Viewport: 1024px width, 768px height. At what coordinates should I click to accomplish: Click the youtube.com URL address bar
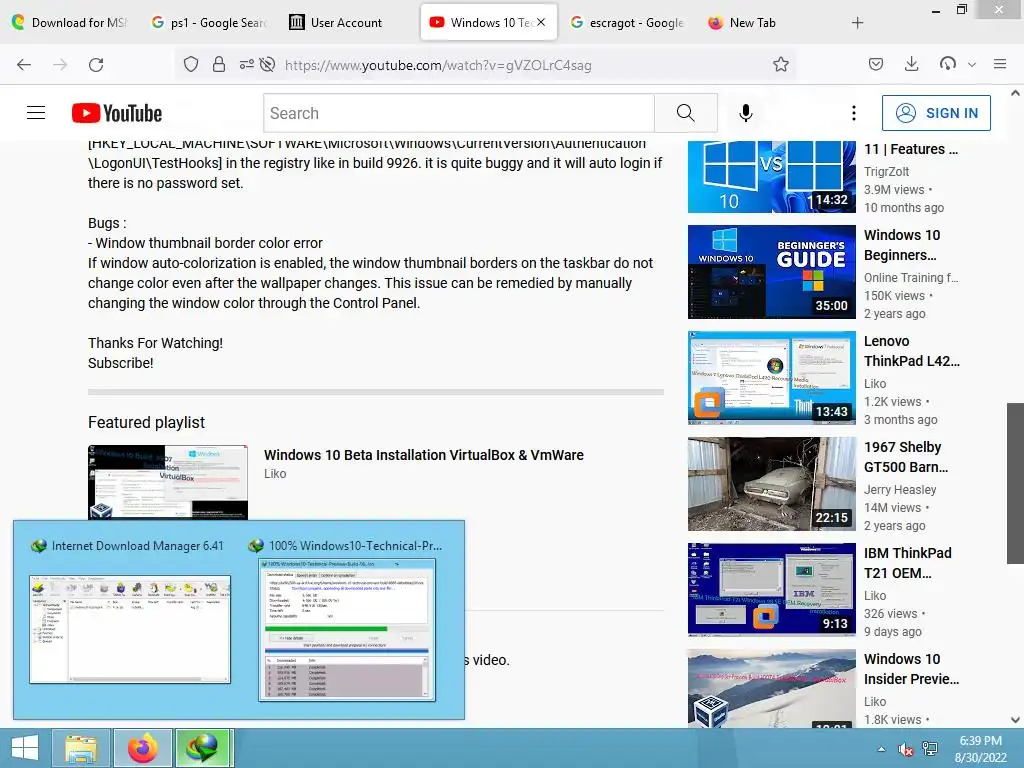point(438,65)
